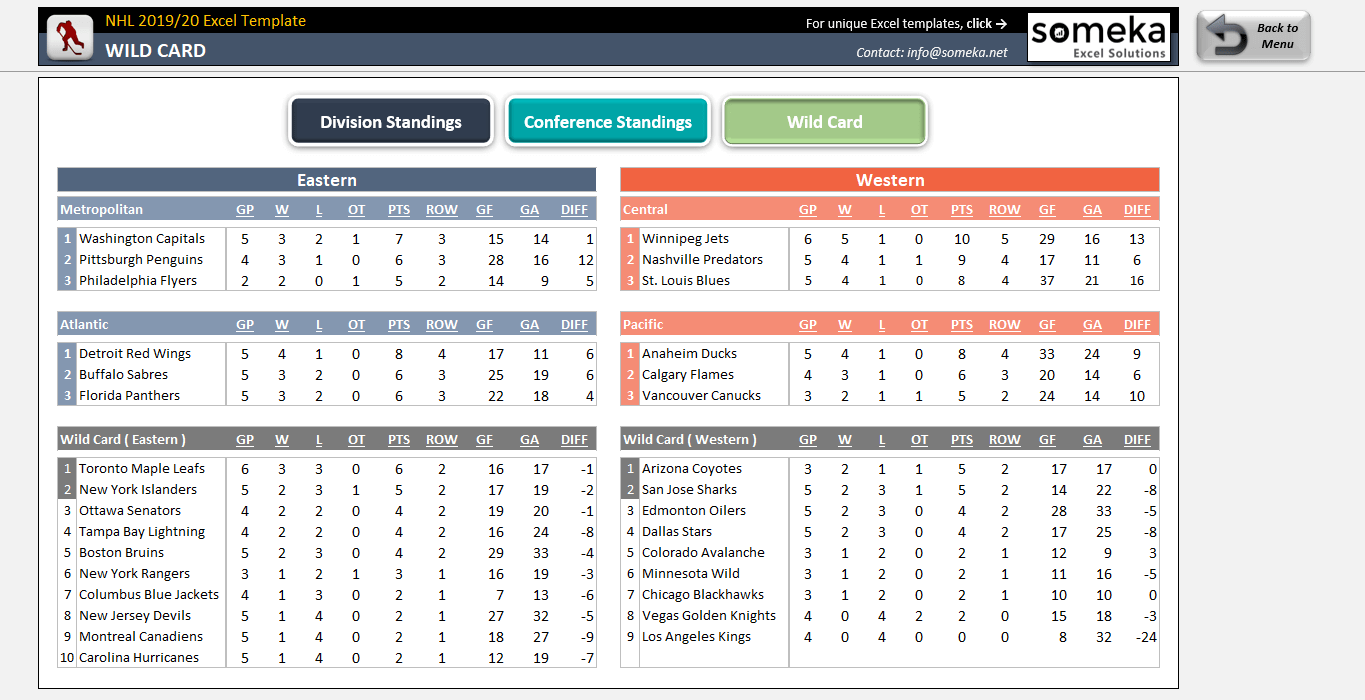
Task: Click the WILD CARD page title
Action: (156, 51)
